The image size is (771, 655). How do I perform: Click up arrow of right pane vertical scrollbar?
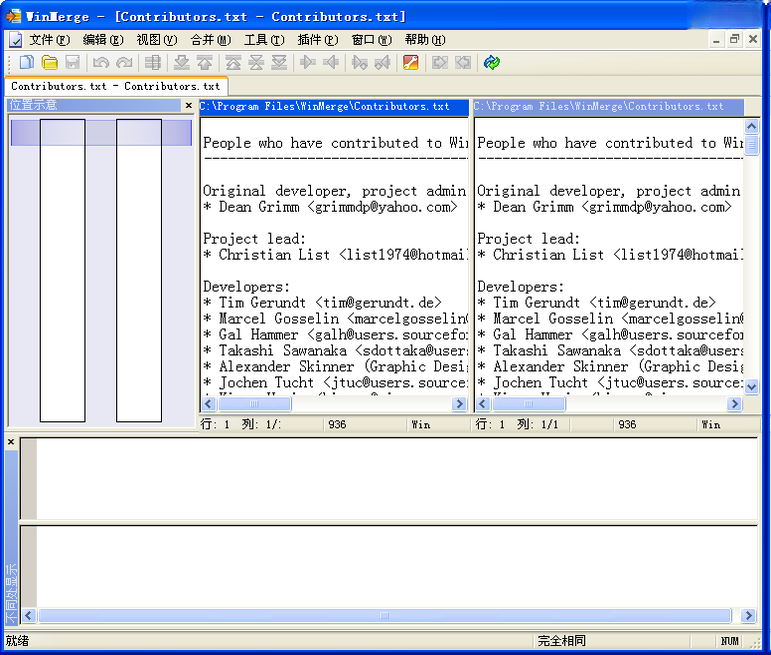[751, 126]
